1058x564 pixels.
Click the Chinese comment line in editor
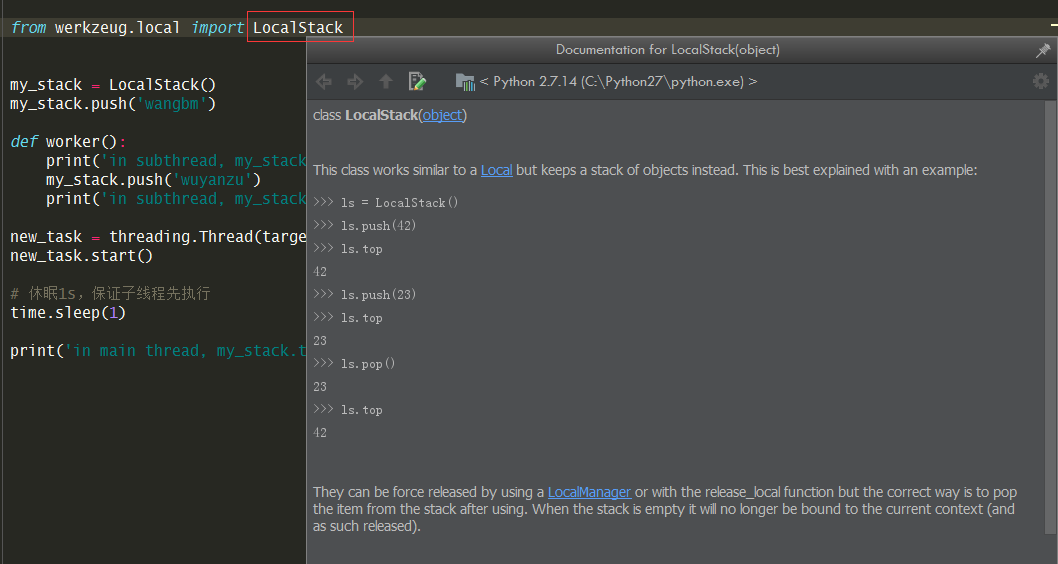(110, 294)
